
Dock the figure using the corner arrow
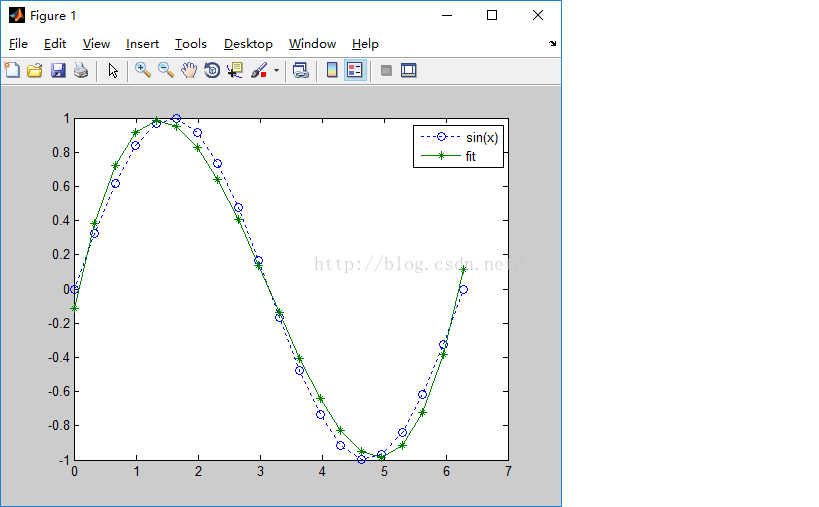(553, 43)
